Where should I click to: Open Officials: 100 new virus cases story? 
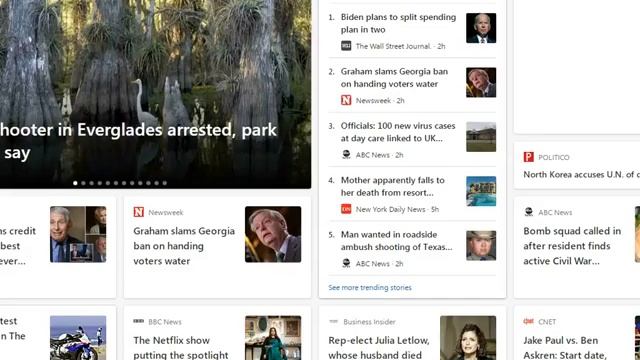click(x=398, y=132)
